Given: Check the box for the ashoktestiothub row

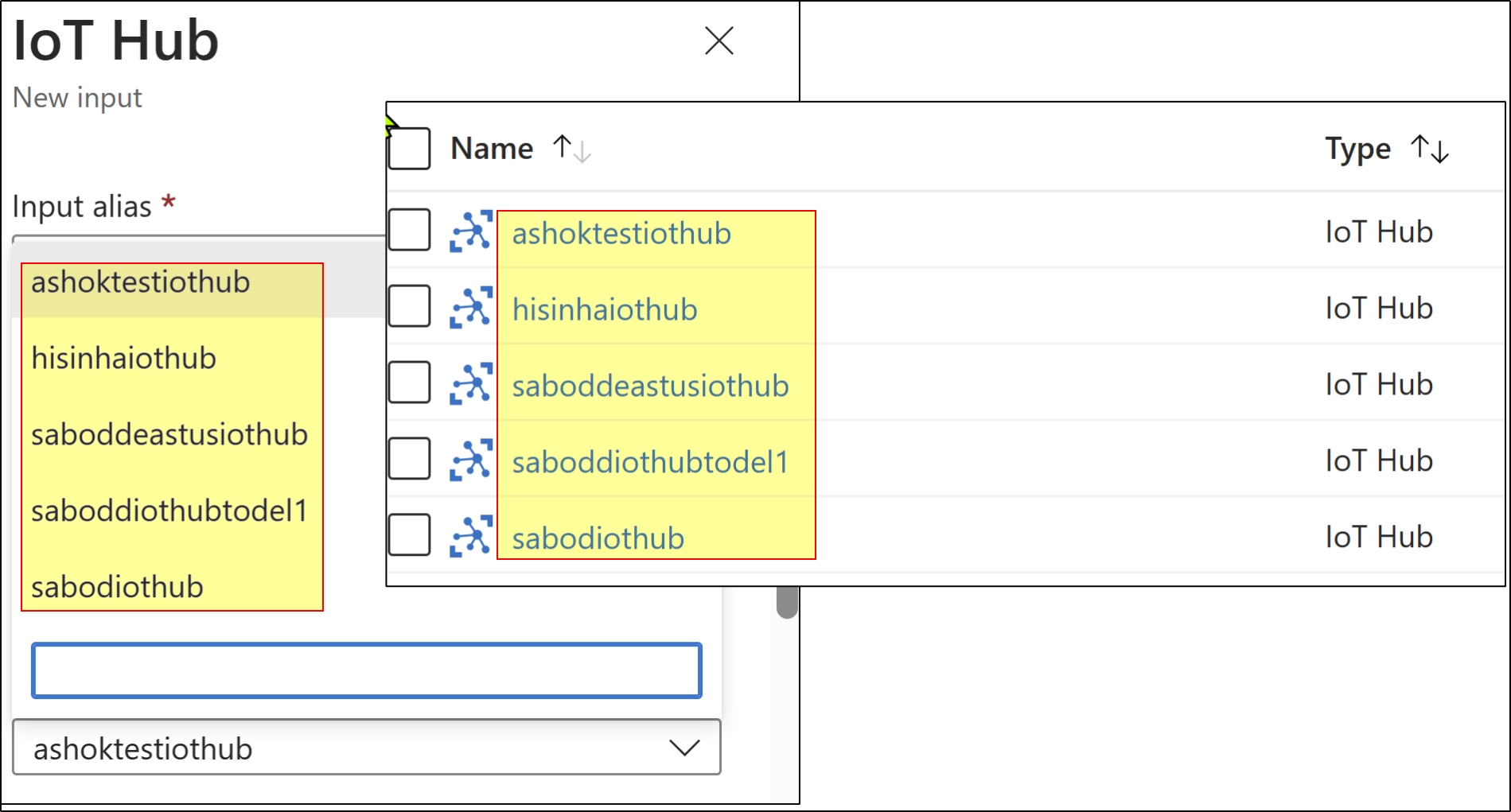Looking at the screenshot, I should click(x=409, y=231).
